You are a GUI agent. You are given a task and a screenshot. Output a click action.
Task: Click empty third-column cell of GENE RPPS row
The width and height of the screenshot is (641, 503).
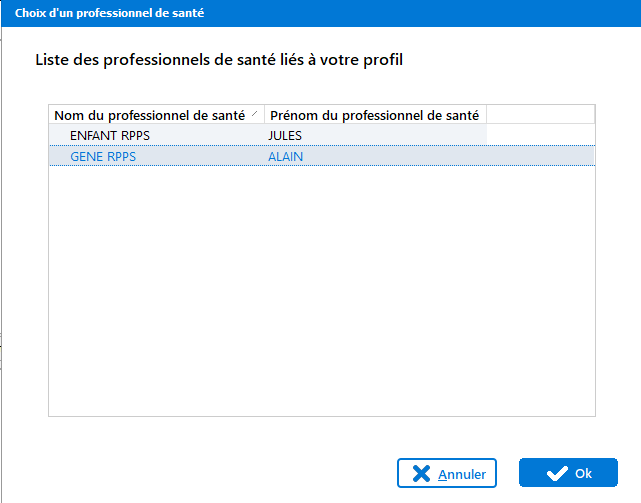coord(540,156)
